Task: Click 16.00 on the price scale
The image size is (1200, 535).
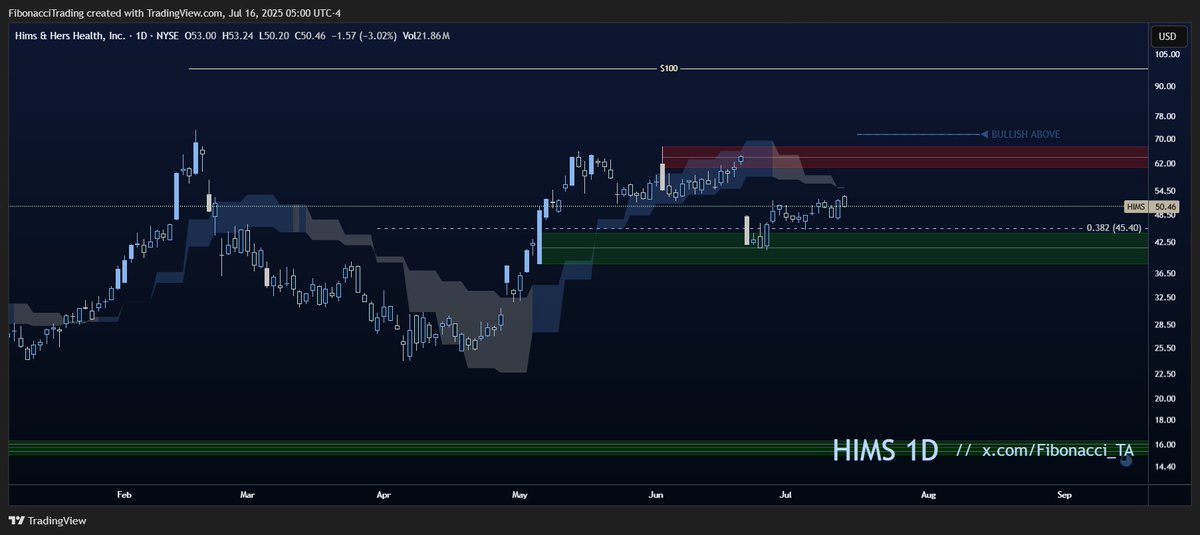Action: point(1164,444)
